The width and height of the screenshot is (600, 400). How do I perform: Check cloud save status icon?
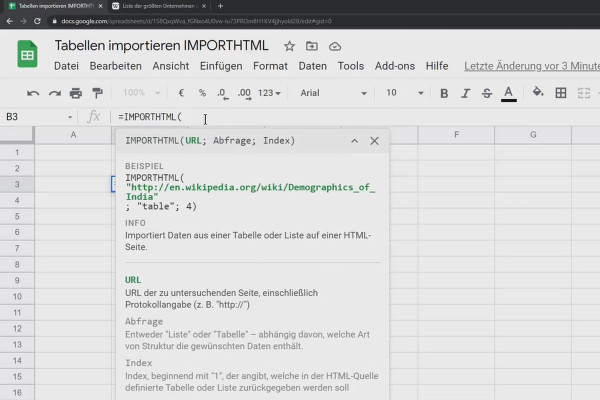pos(335,46)
